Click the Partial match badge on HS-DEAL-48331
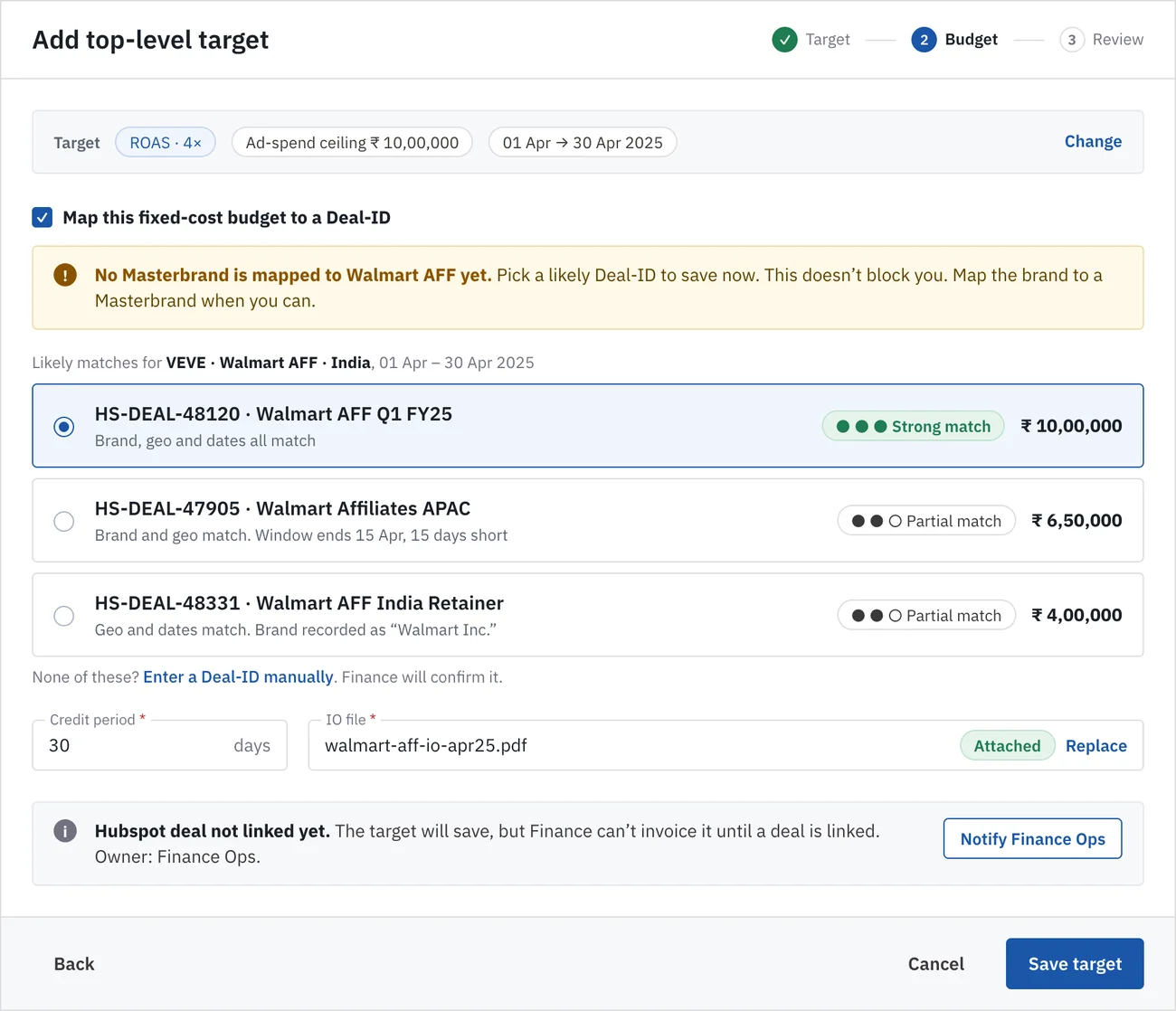 pyautogui.click(x=926, y=616)
